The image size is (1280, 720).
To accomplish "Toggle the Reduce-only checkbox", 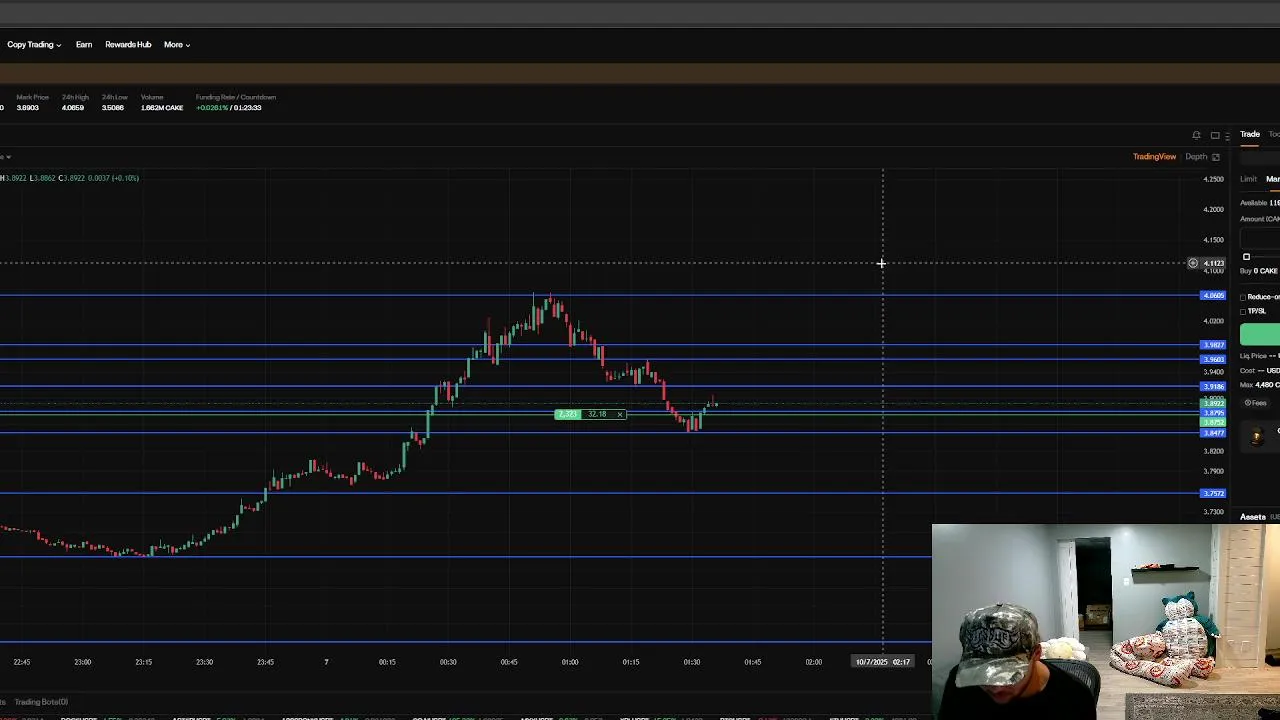I will point(1243,297).
